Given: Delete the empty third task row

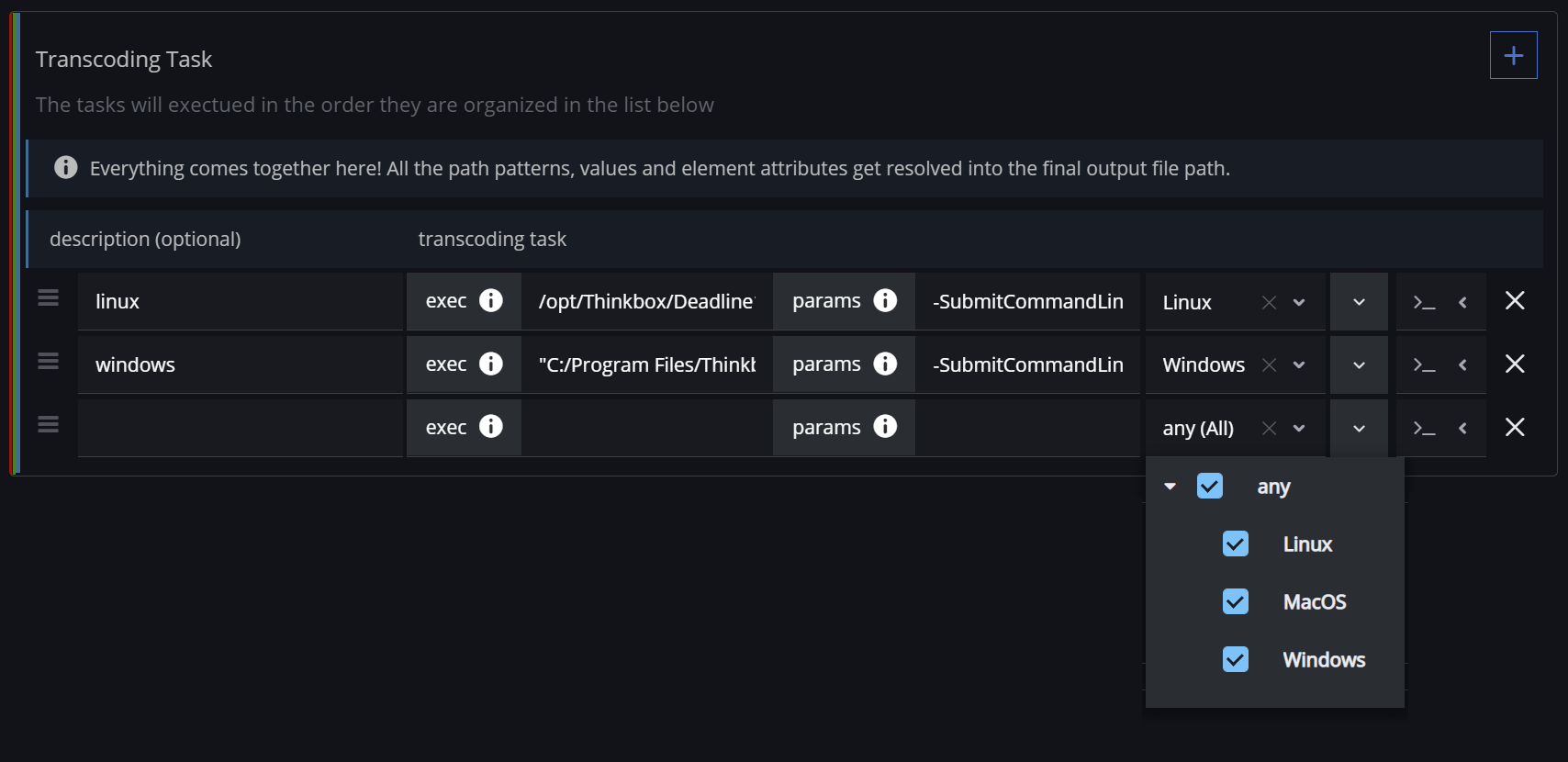Looking at the screenshot, I should coord(1515,428).
